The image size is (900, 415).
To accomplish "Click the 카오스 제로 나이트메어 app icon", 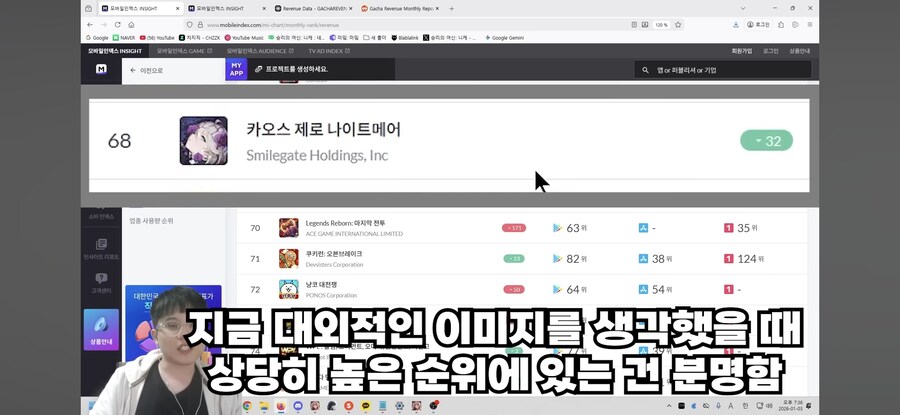I will [203, 141].
